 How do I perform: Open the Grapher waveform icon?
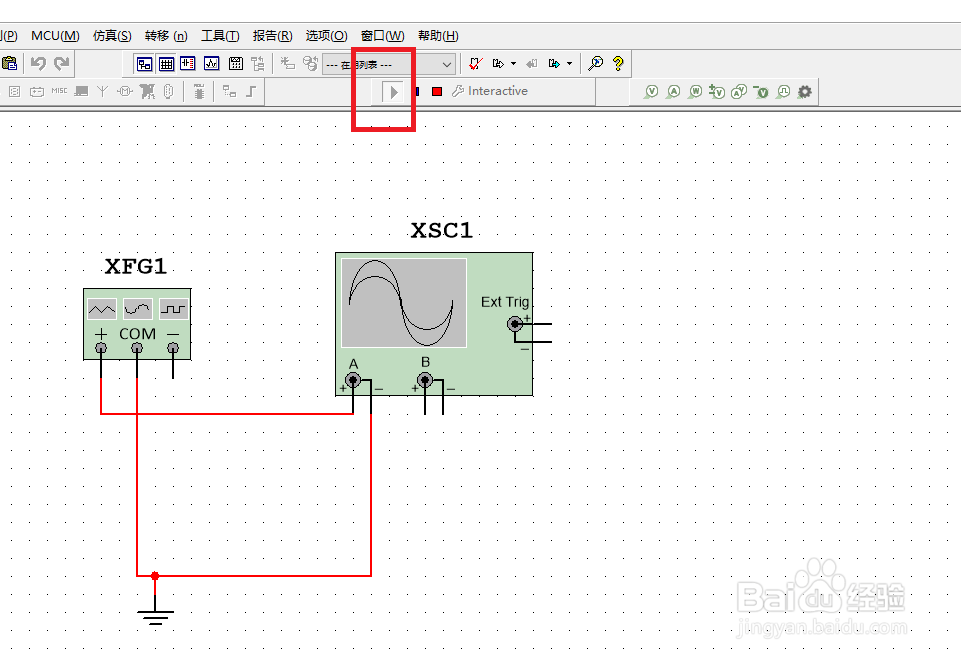[x=211, y=64]
